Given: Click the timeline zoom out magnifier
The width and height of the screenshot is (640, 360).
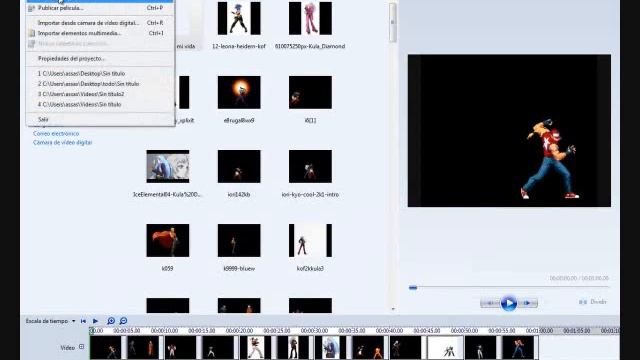Looking at the screenshot, I should pos(123,321).
